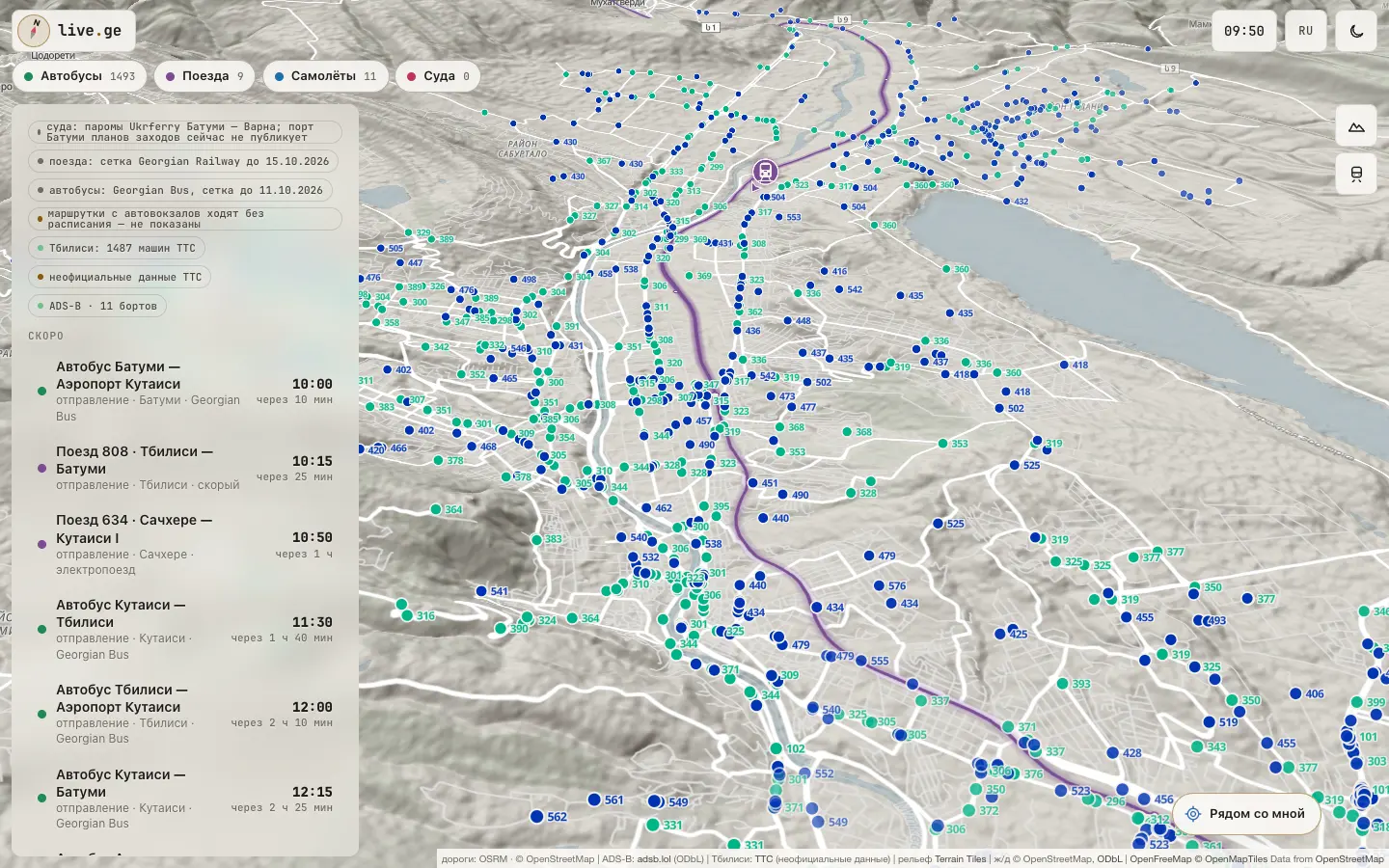This screenshot has width=1389, height=868.
Task: Click the train layer icon button
Action: [1356, 174]
